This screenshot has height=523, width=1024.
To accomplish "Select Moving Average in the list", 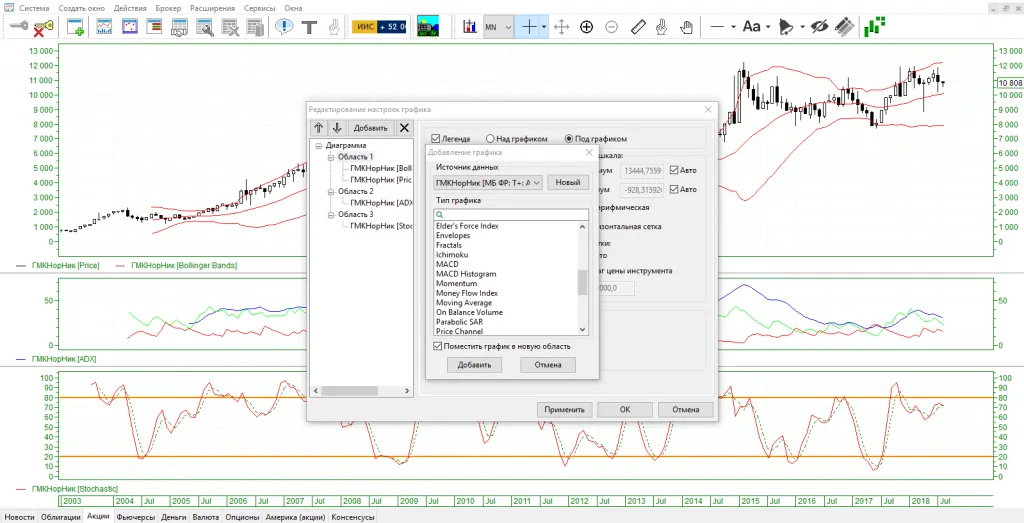I will click(463, 303).
